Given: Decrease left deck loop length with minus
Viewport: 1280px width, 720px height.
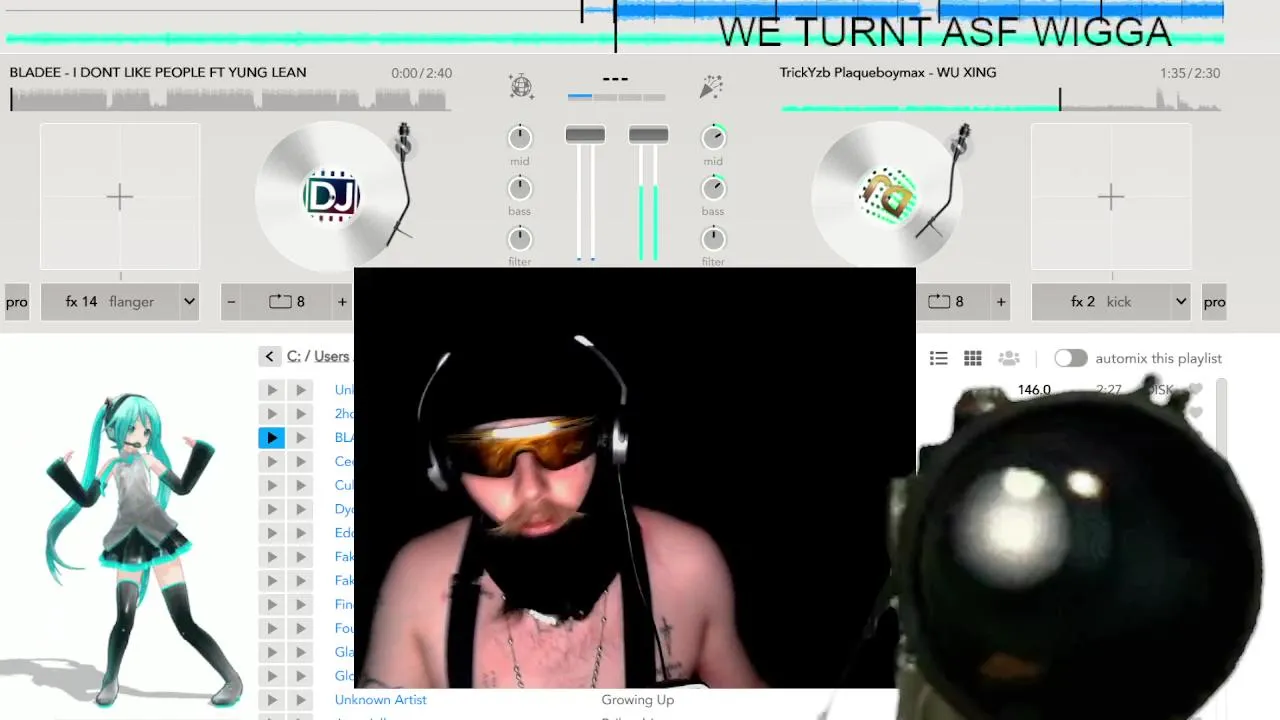Looking at the screenshot, I should coord(231,301).
